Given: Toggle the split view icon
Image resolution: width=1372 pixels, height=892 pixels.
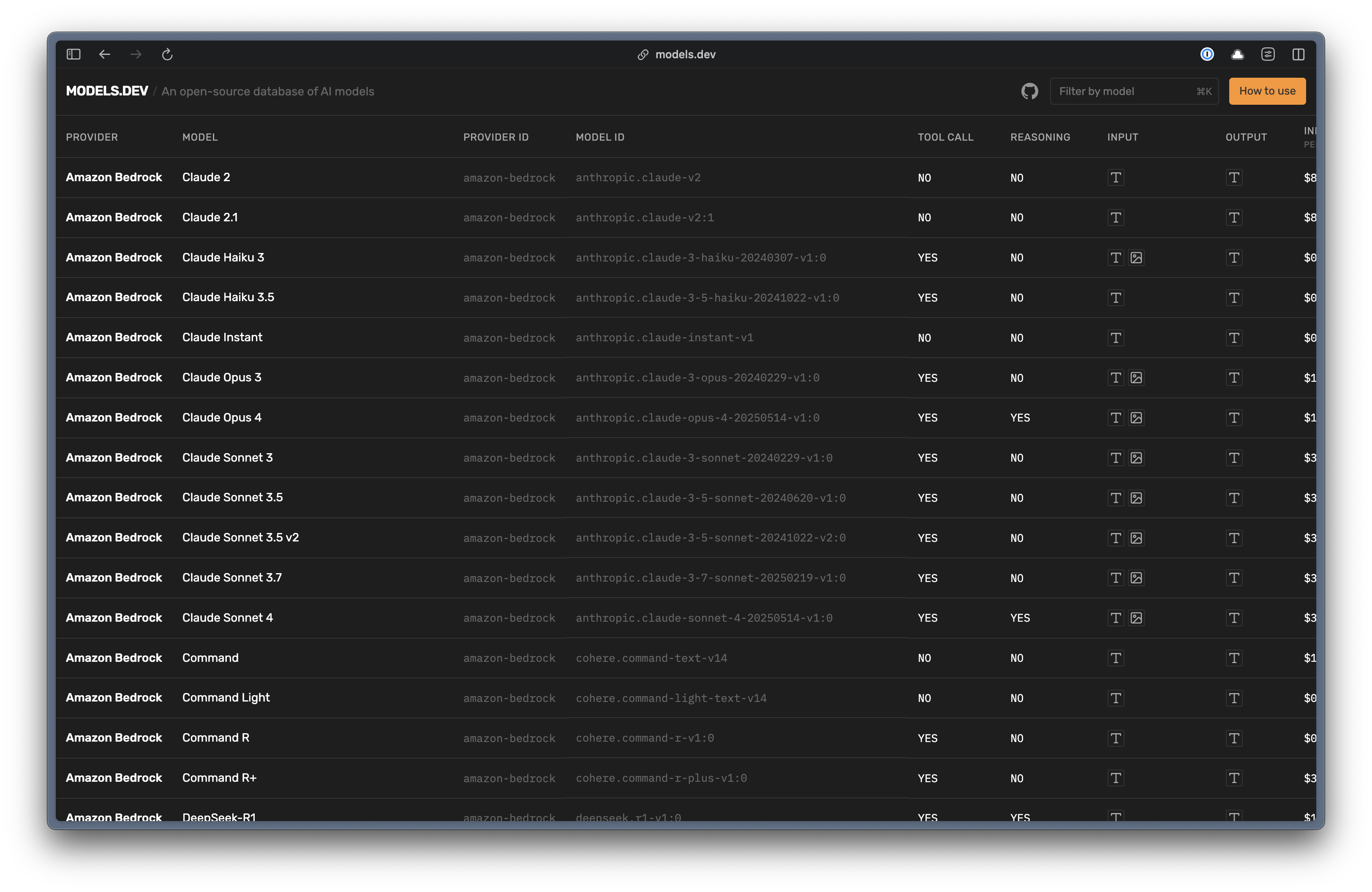Looking at the screenshot, I should 1298,54.
